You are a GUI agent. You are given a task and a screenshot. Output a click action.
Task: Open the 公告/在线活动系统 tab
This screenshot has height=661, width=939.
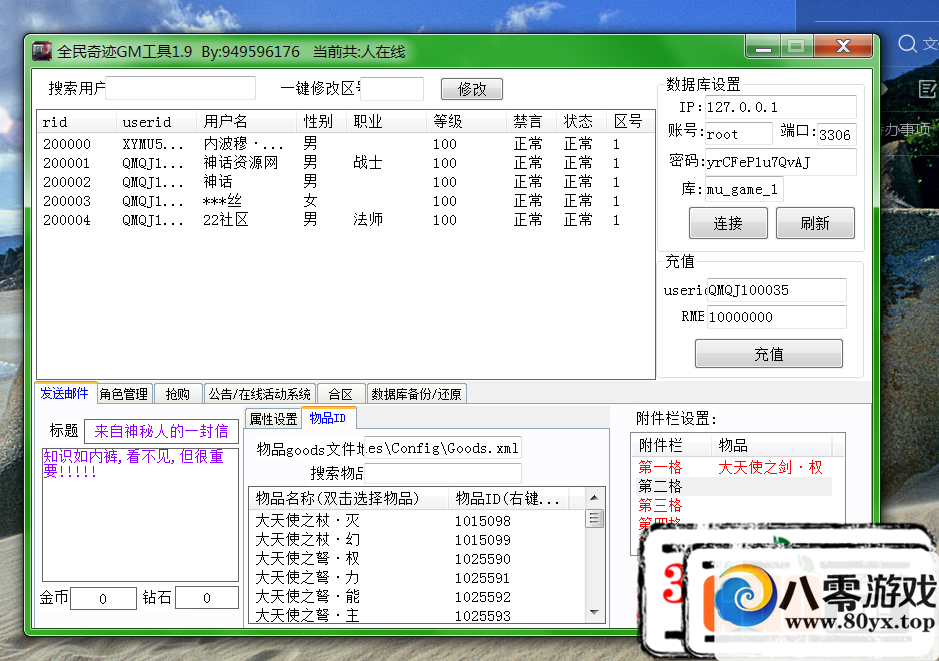259,394
